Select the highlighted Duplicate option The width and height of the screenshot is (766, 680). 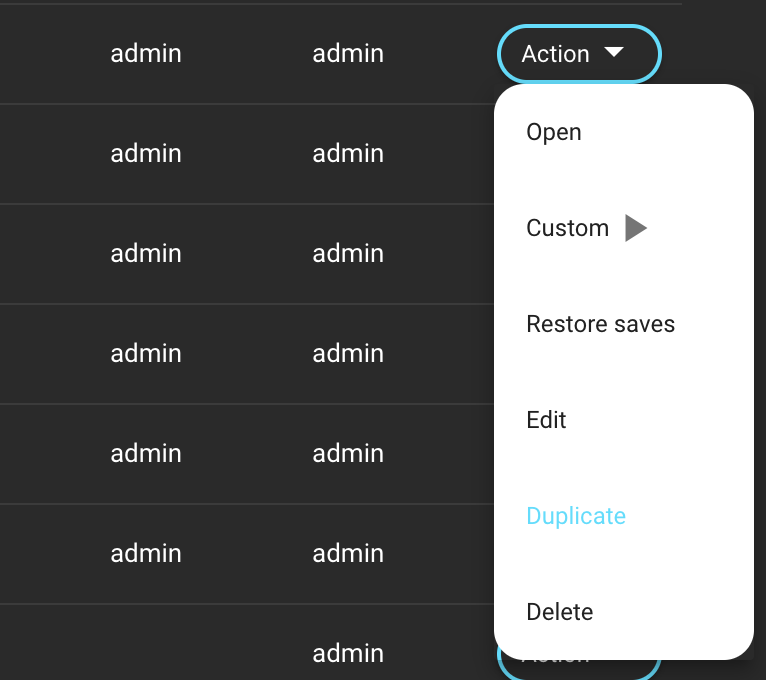pyautogui.click(x=576, y=516)
